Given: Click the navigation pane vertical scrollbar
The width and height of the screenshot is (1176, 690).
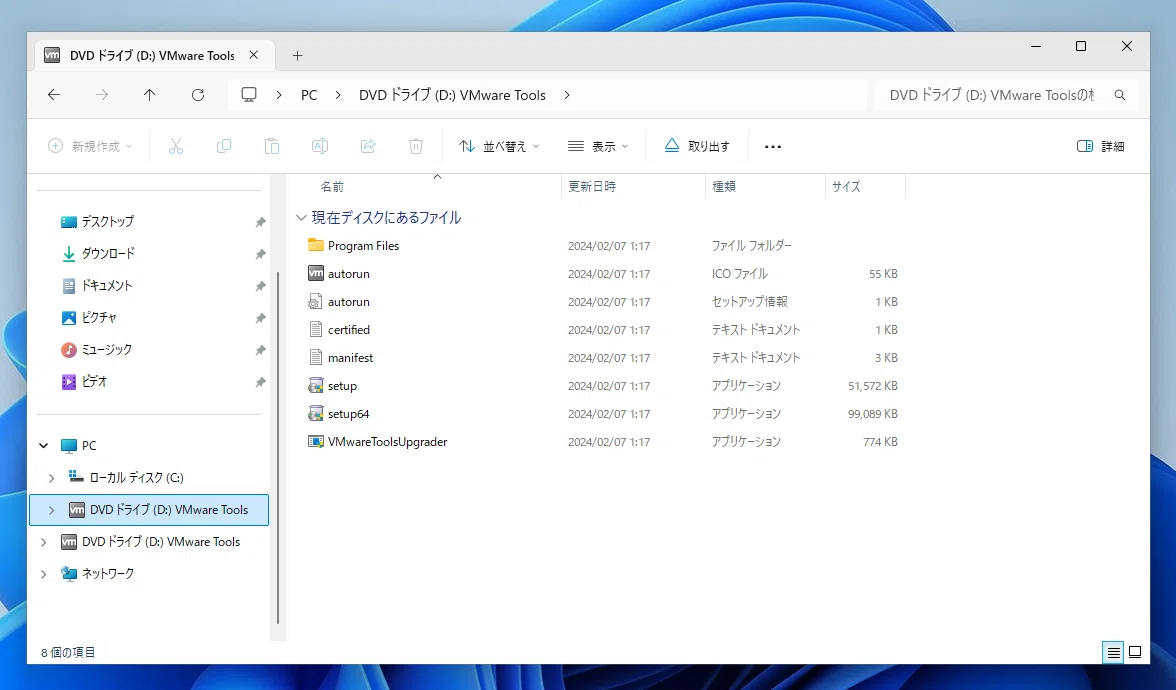Looking at the screenshot, I should (x=278, y=448).
